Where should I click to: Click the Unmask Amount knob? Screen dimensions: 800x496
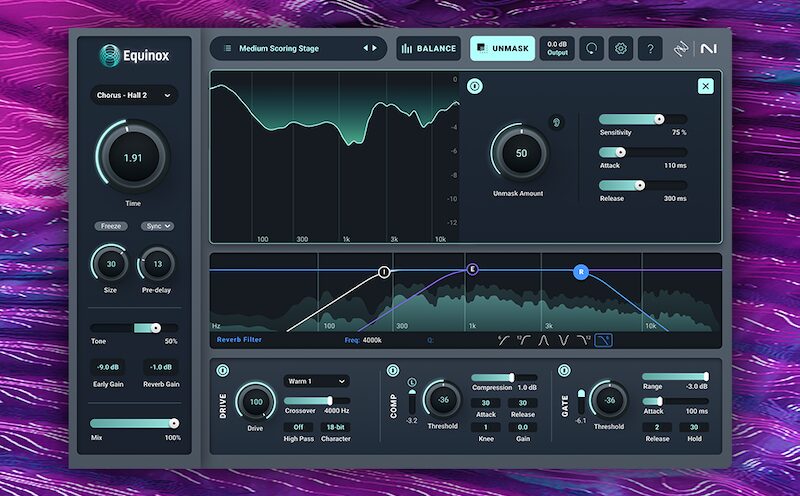click(x=520, y=153)
